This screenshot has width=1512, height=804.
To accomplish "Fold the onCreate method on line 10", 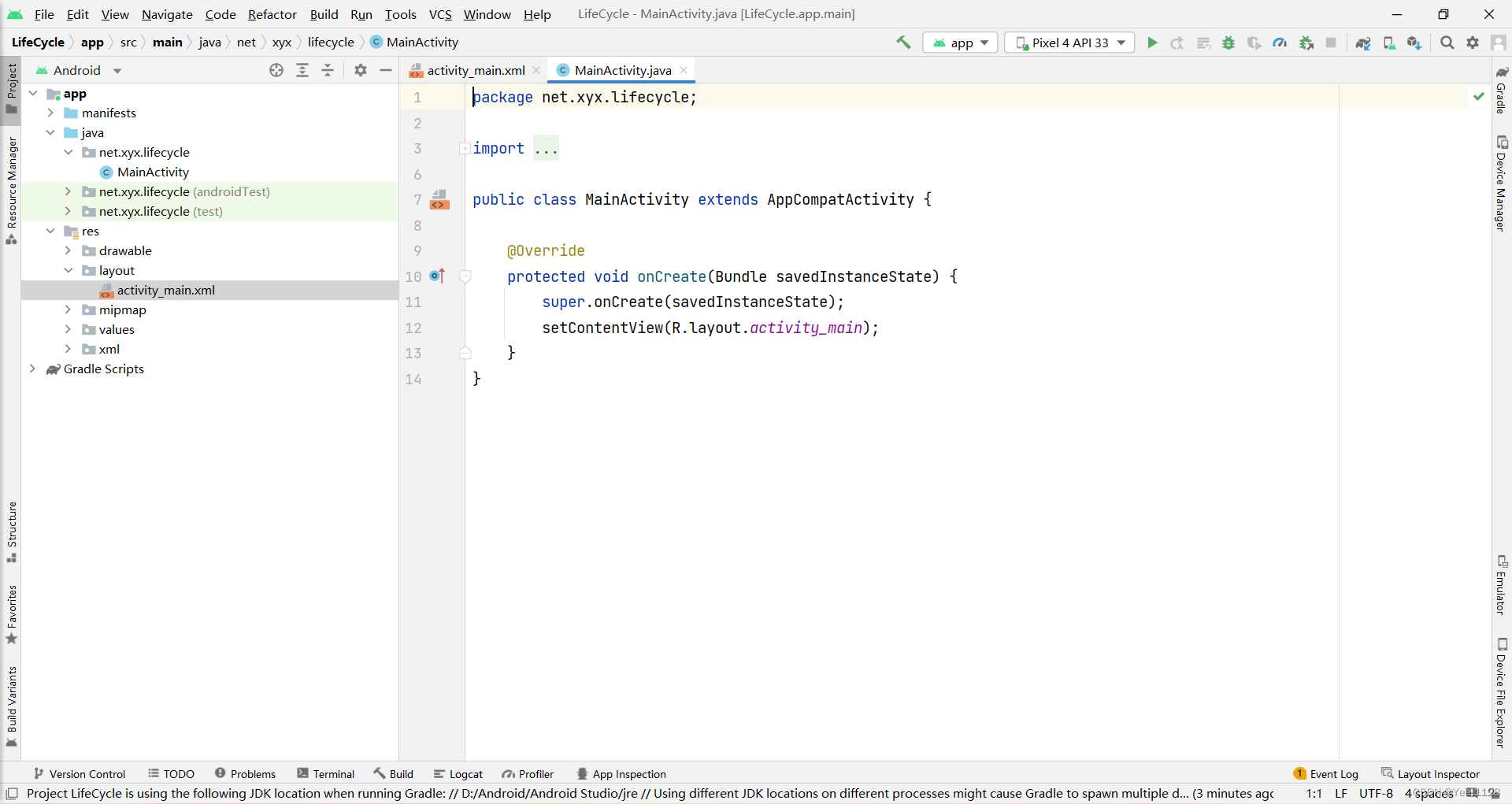I will coord(465,276).
